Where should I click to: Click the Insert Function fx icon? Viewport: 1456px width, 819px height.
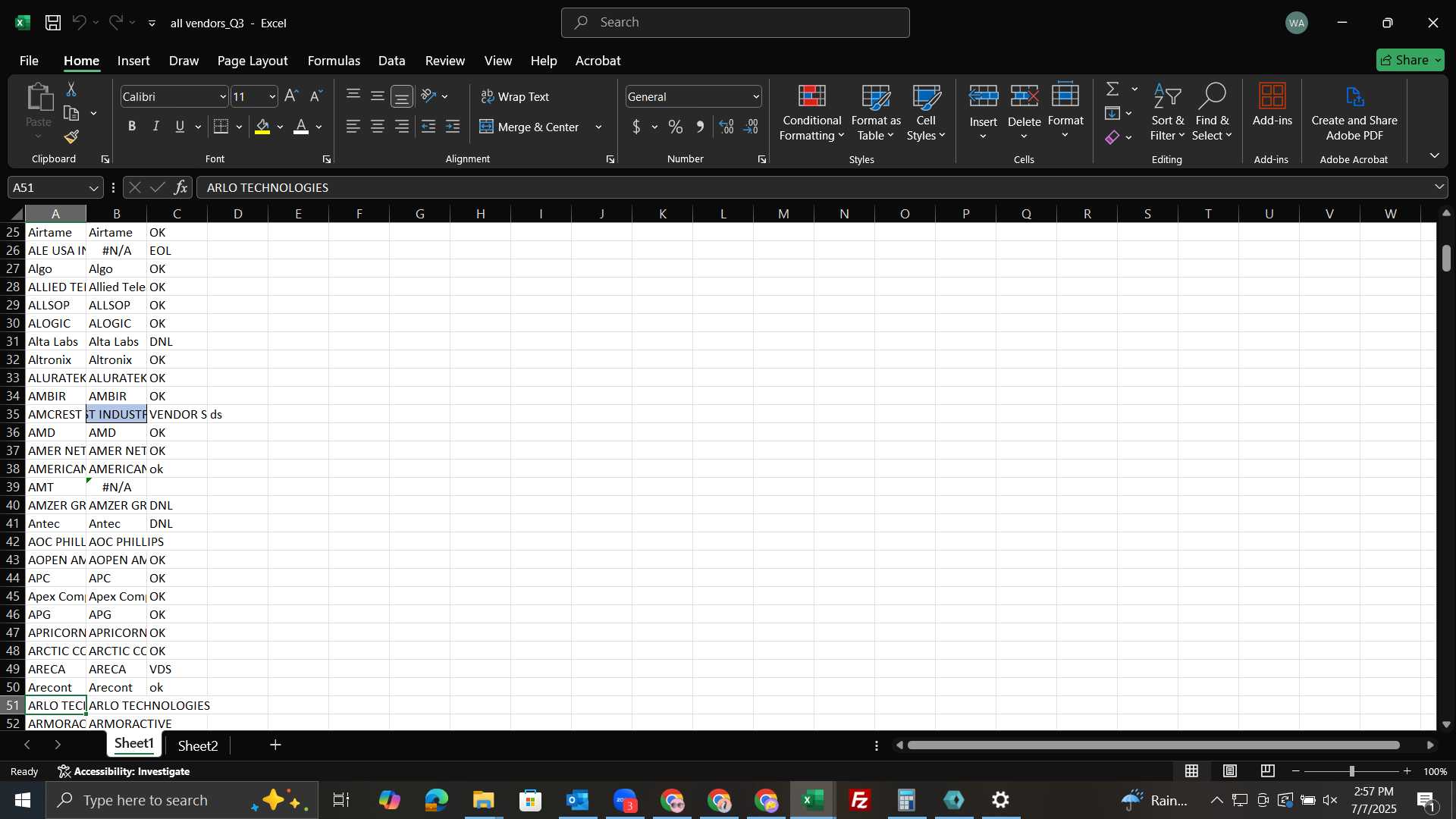tap(180, 187)
